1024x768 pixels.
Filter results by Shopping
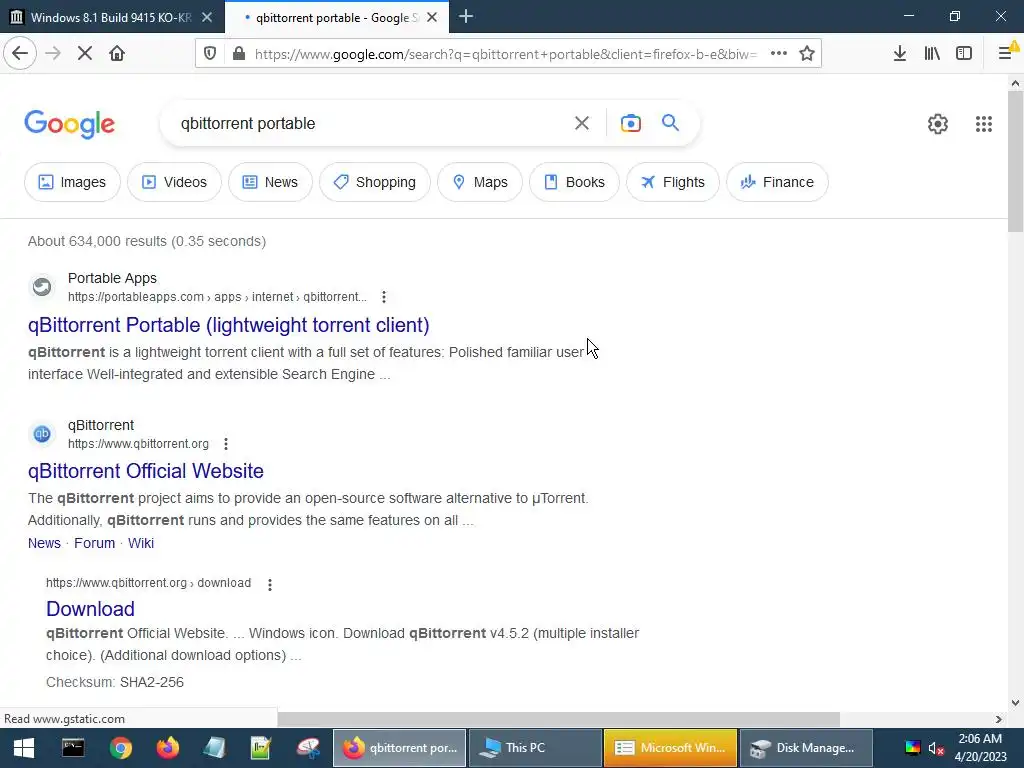[375, 182]
